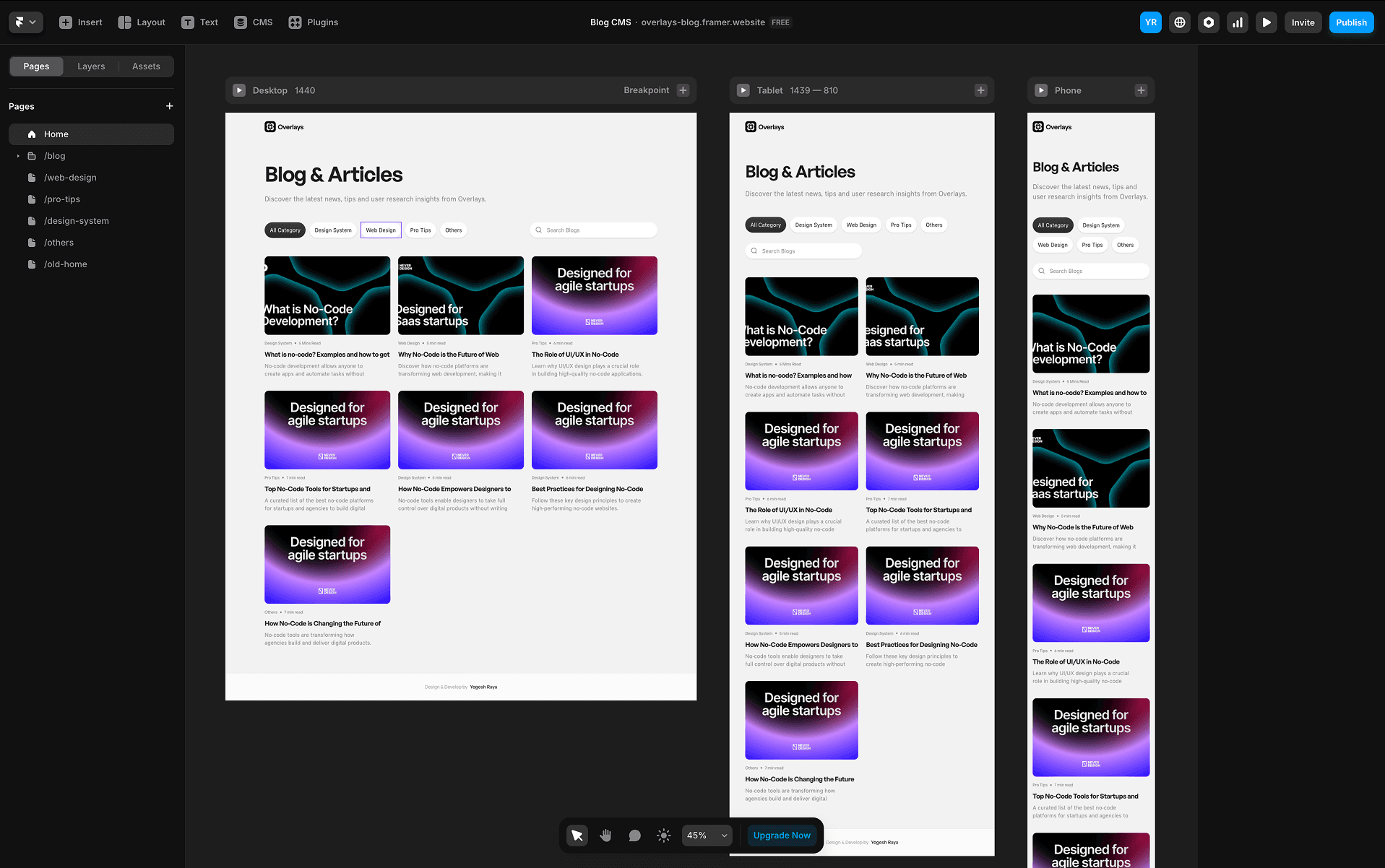Click the Invite button
This screenshot has height=868, width=1385.
(x=1303, y=22)
